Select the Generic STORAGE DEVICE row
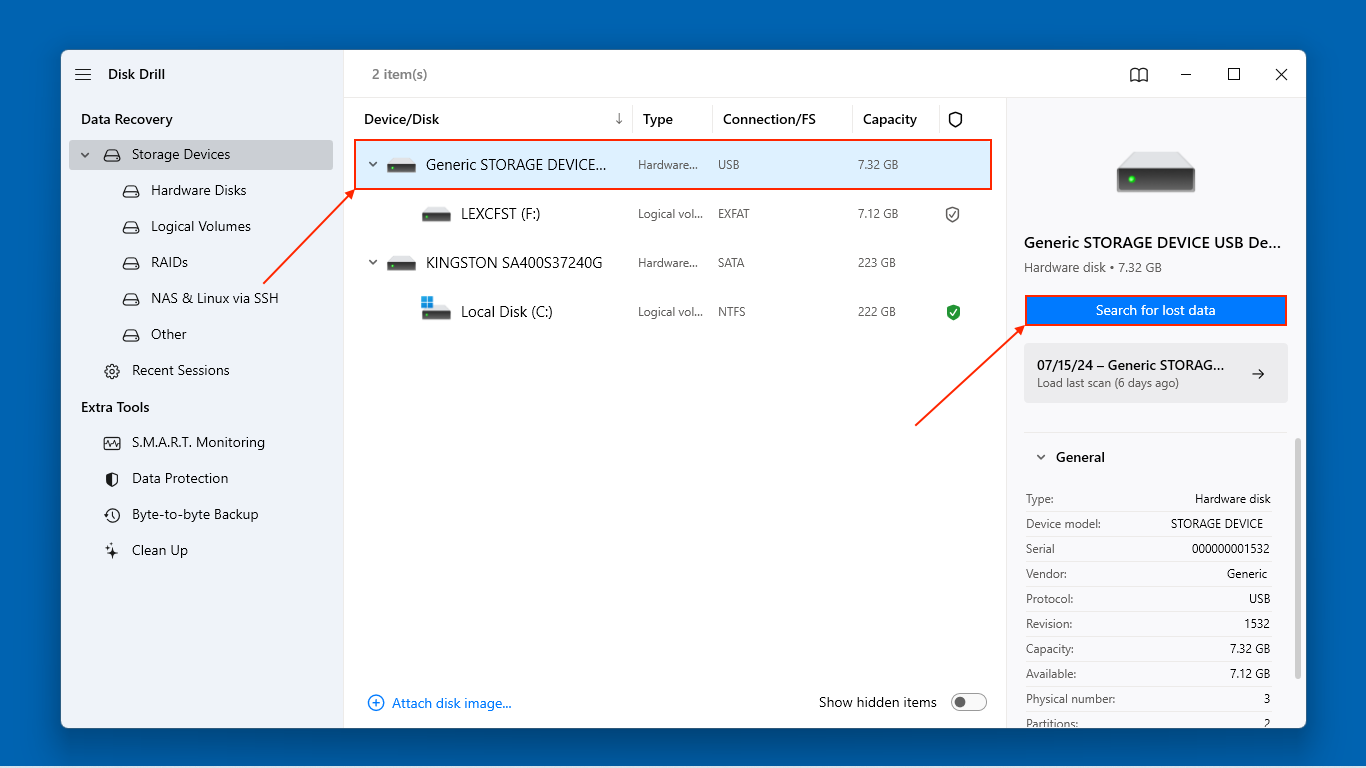 click(x=672, y=165)
